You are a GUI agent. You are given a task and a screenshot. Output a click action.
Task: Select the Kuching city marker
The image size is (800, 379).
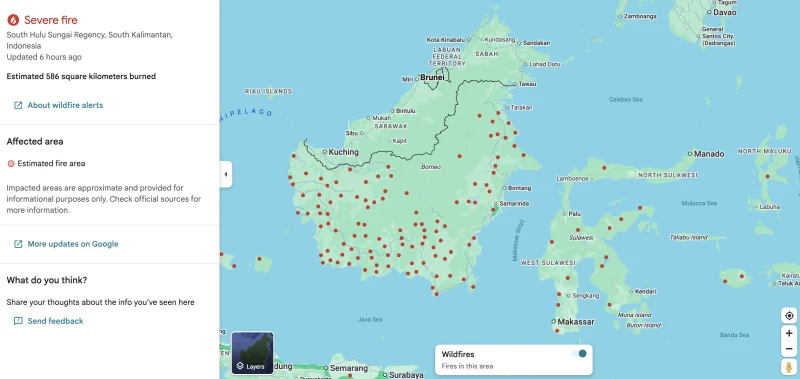tap(324, 152)
